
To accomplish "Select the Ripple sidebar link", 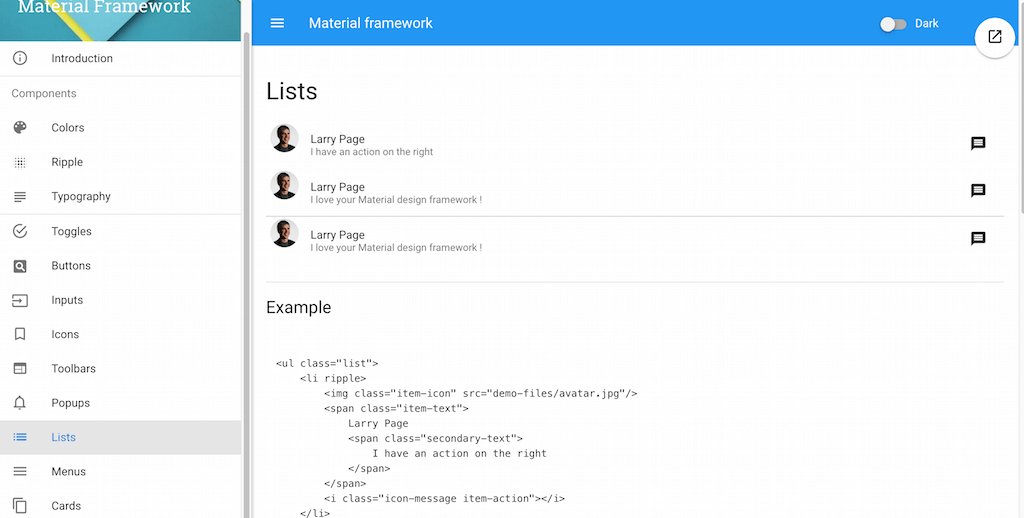I will (x=67, y=162).
